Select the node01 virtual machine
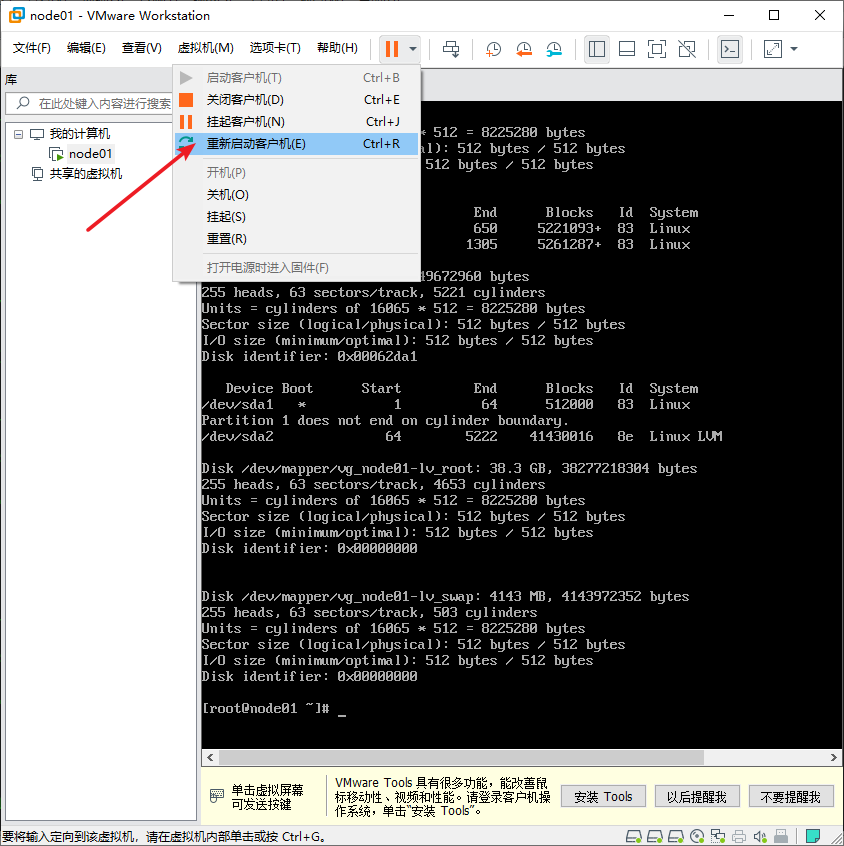 coord(90,154)
